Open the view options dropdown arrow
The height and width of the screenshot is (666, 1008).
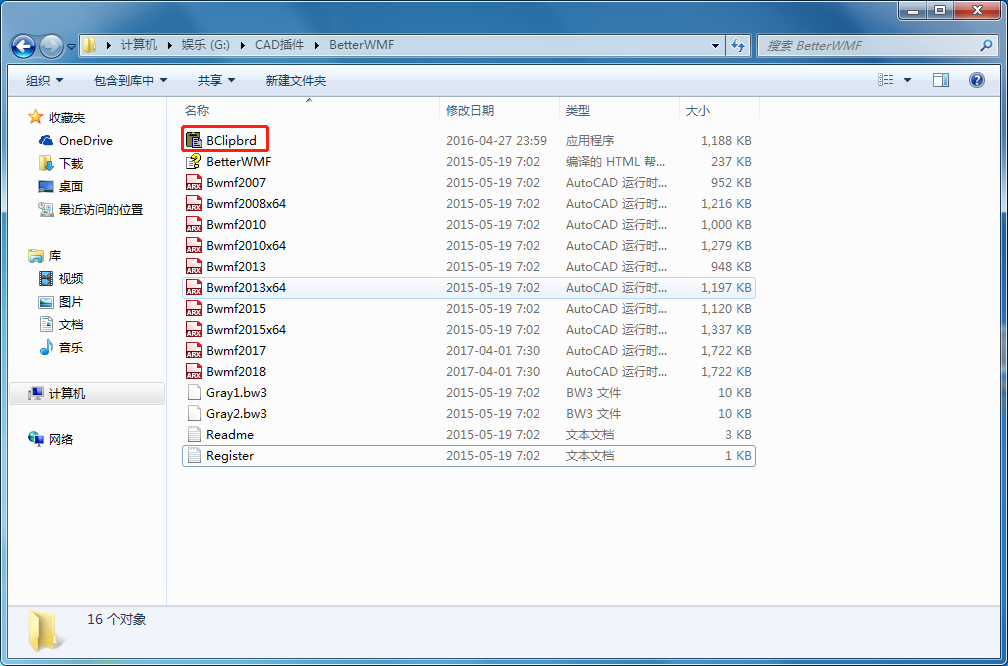[907, 80]
